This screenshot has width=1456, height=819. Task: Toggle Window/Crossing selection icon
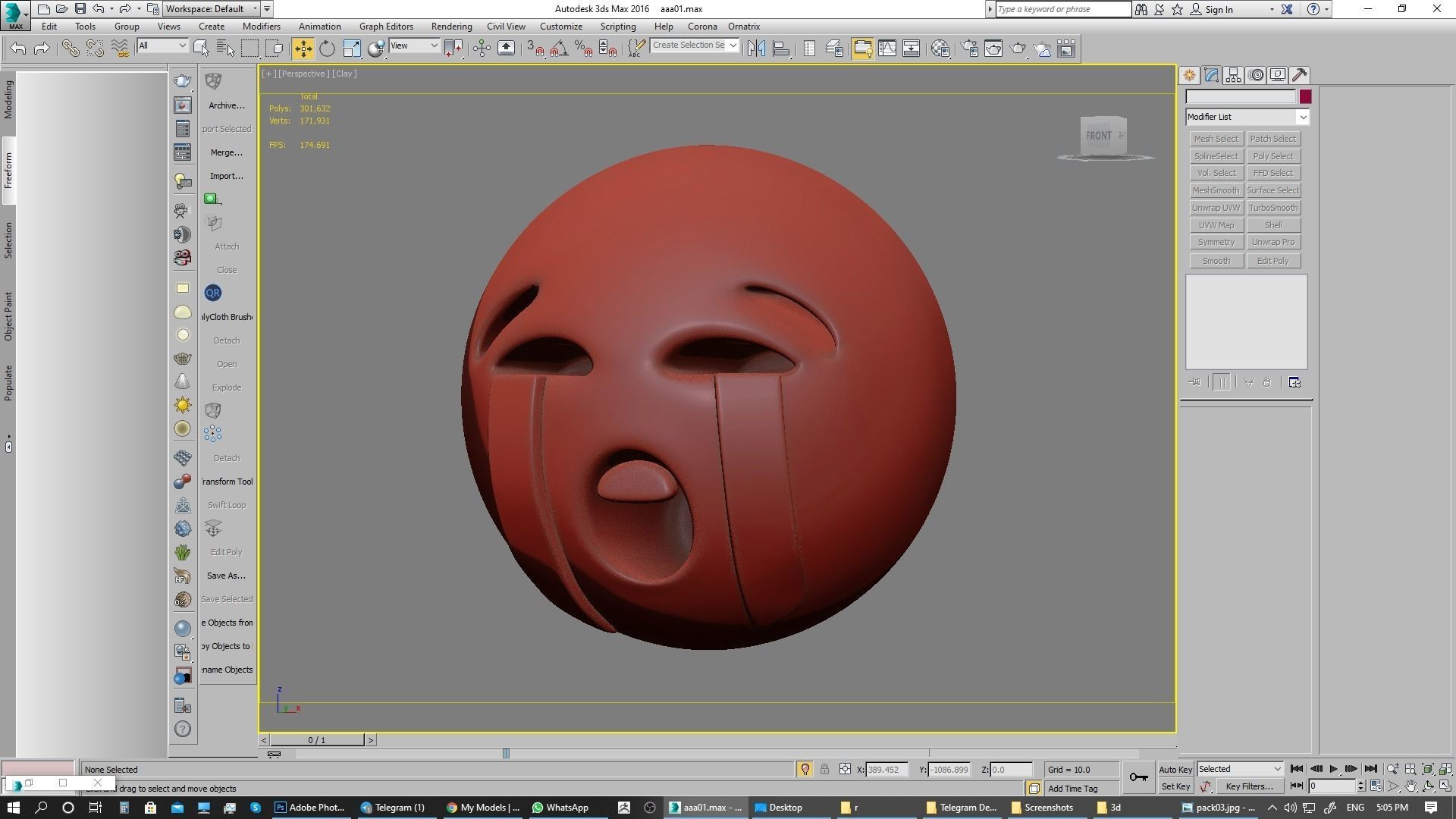[275, 49]
